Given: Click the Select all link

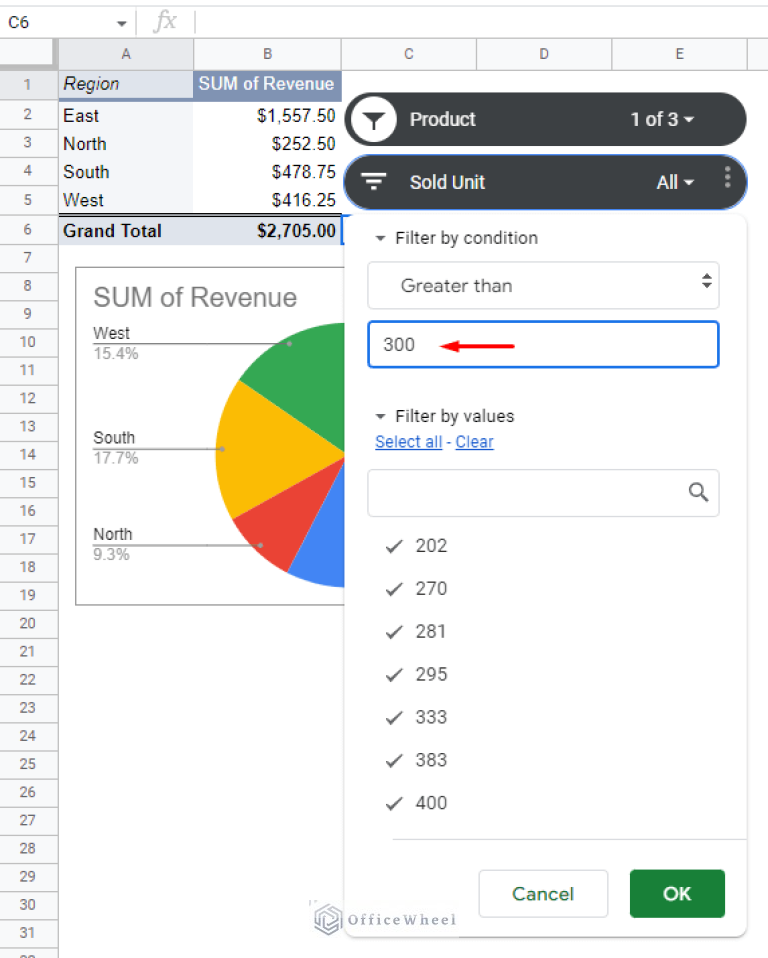Looking at the screenshot, I should click(408, 442).
